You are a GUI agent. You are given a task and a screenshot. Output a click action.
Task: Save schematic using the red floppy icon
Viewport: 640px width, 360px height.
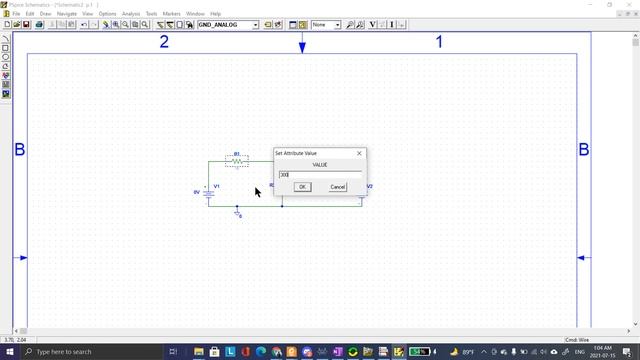click(x=26, y=25)
